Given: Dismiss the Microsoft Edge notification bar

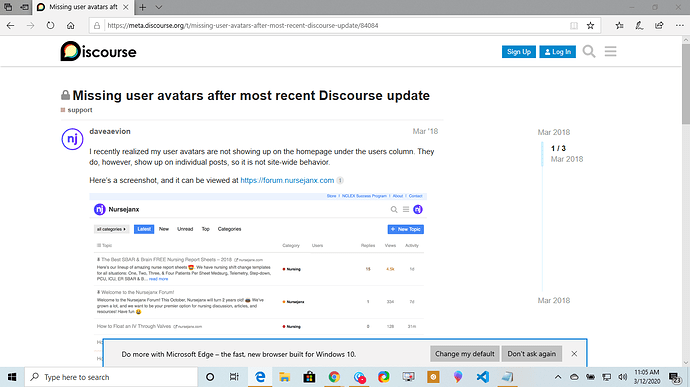Looking at the screenshot, I should (x=574, y=354).
